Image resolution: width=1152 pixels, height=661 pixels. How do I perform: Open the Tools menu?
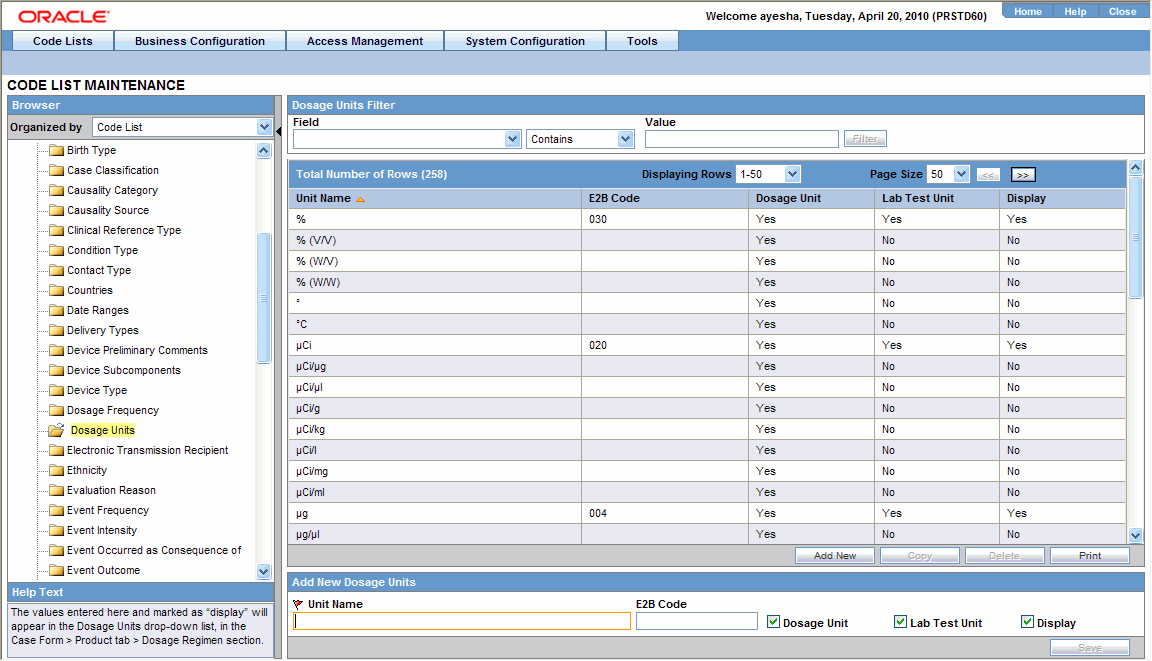click(x=642, y=41)
